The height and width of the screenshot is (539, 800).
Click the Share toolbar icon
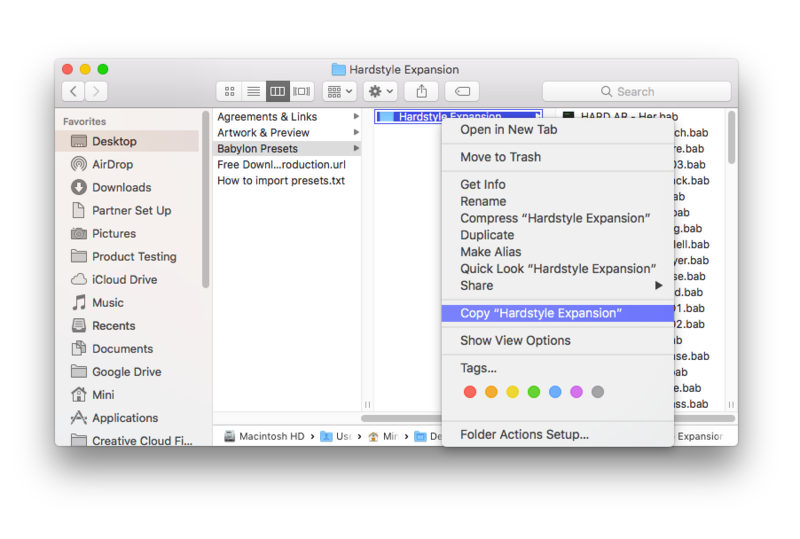[x=422, y=91]
